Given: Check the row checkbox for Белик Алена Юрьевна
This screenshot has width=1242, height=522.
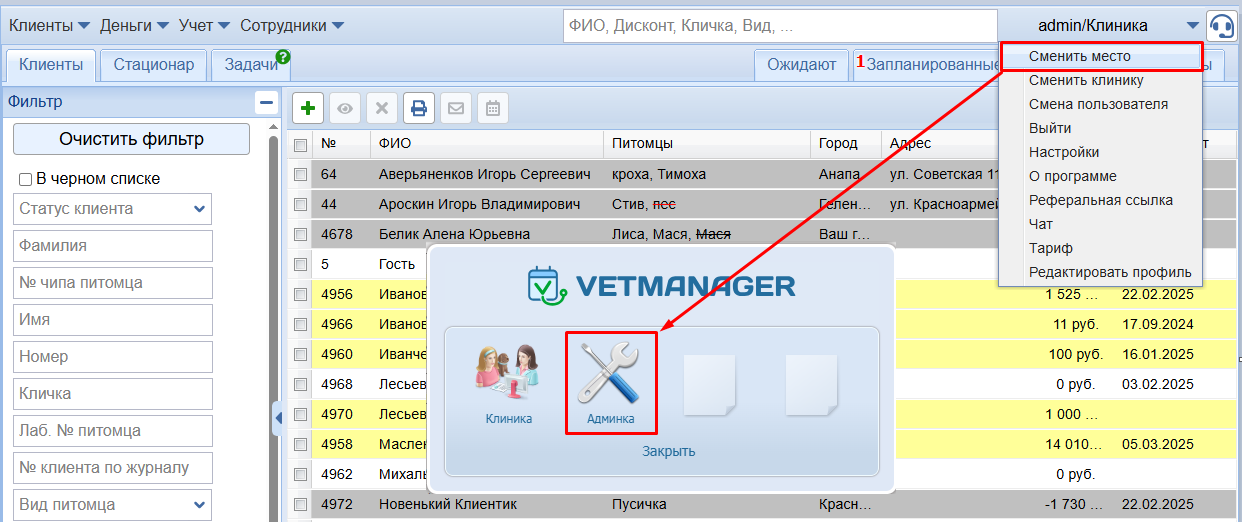Looking at the screenshot, I should 300,234.
